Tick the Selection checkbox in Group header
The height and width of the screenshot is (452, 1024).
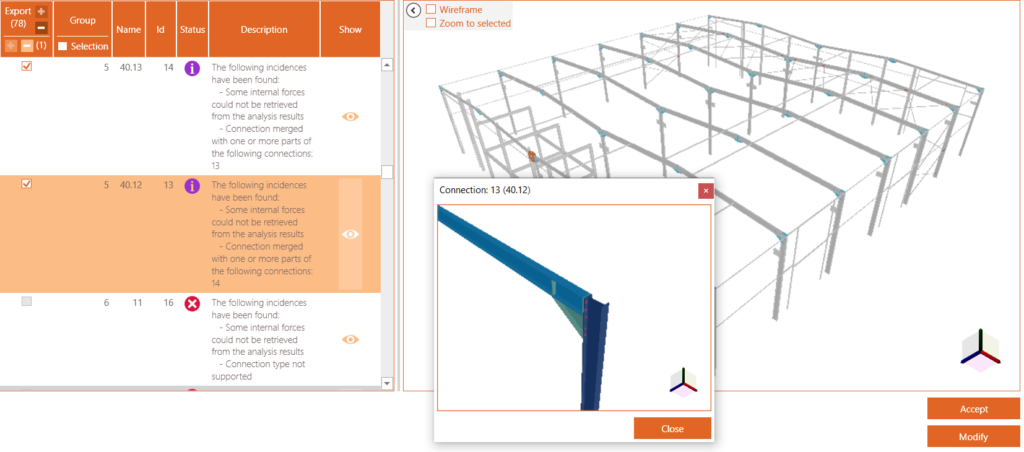[63, 46]
